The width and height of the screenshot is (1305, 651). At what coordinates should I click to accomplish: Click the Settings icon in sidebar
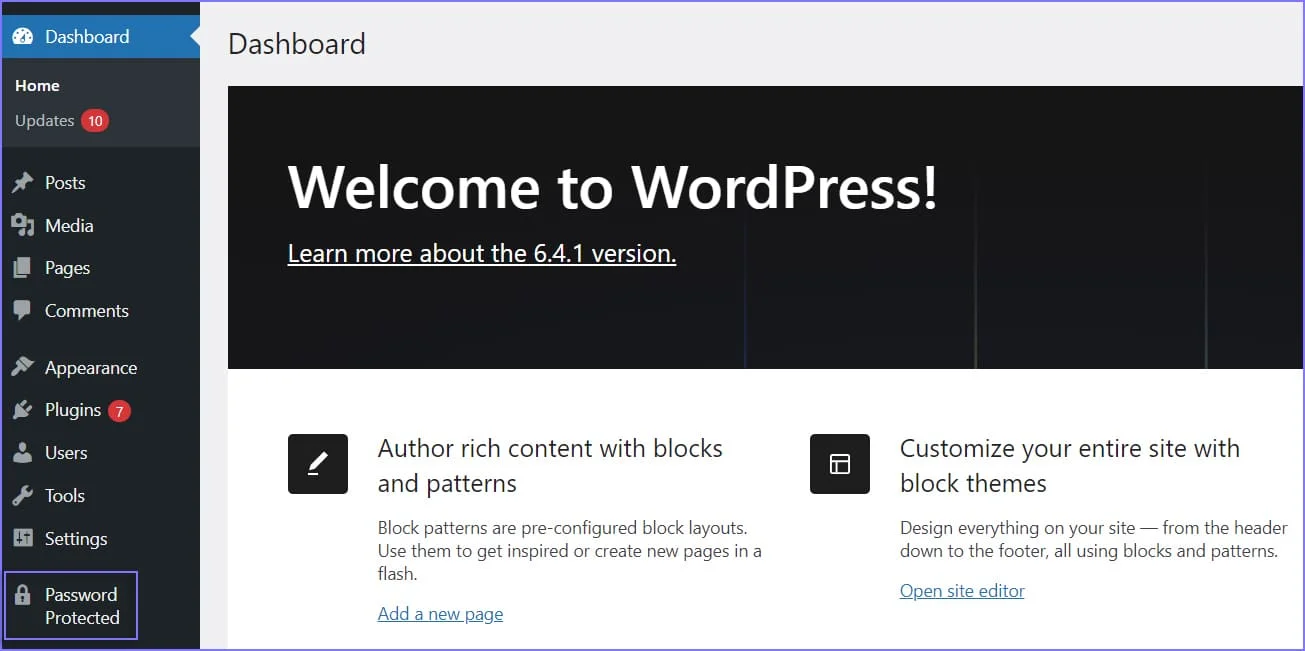pos(24,539)
